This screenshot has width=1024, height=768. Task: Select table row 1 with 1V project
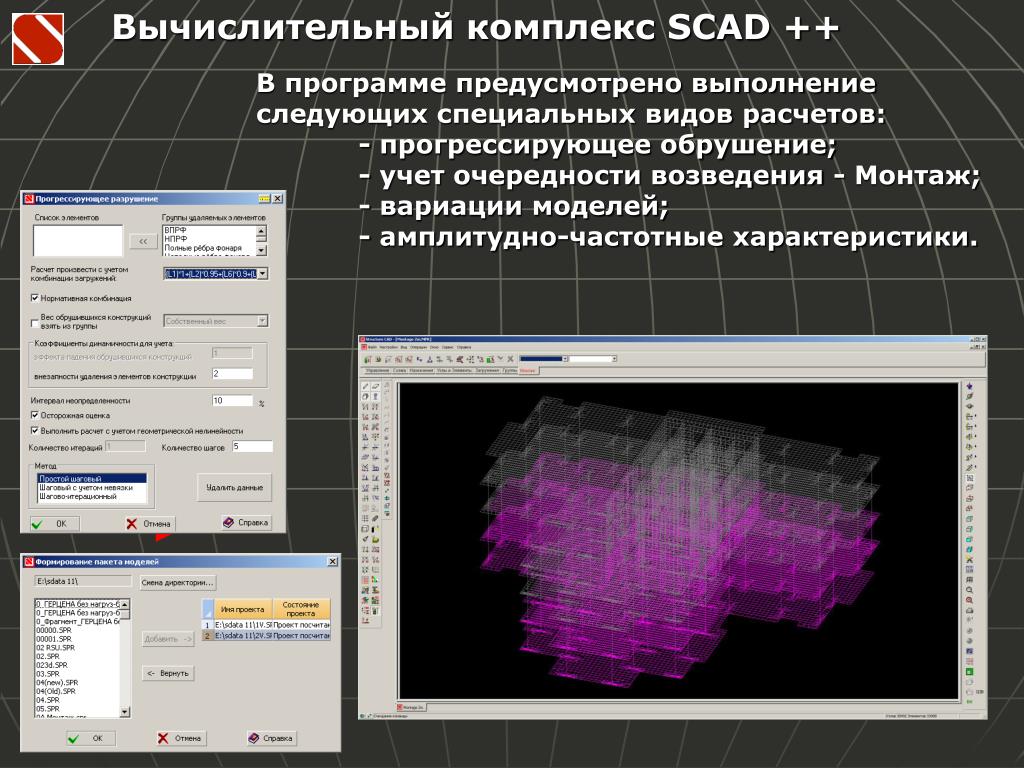(x=266, y=625)
